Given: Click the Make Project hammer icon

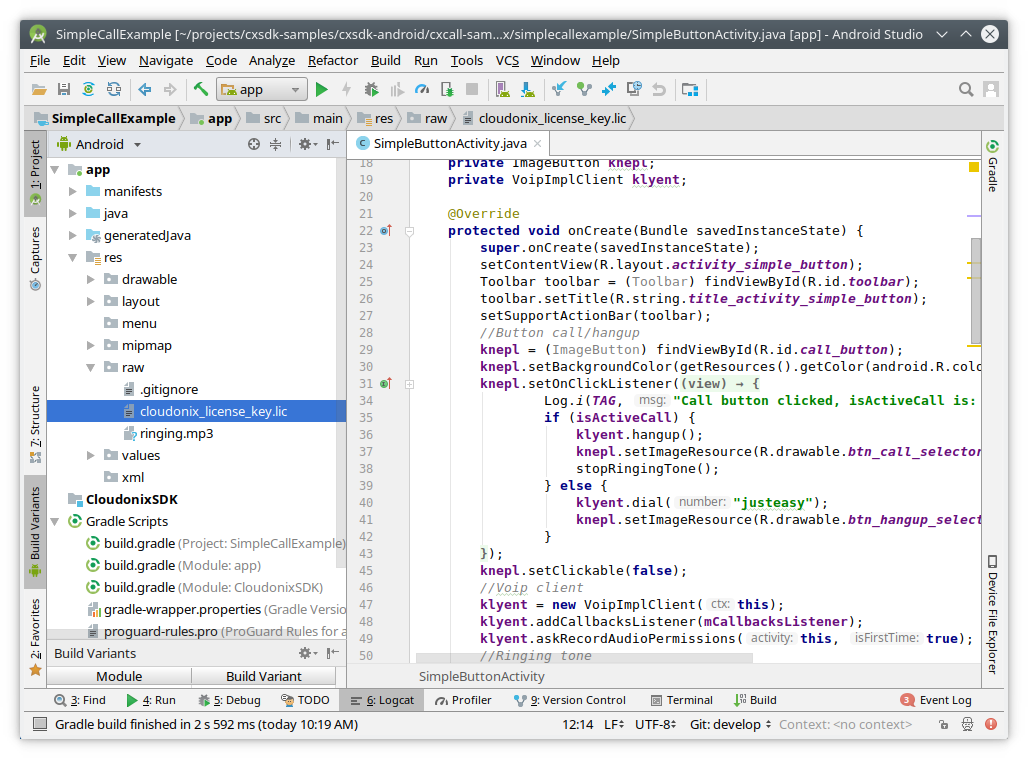Looking at the screenshot, I should coord(200,89).
